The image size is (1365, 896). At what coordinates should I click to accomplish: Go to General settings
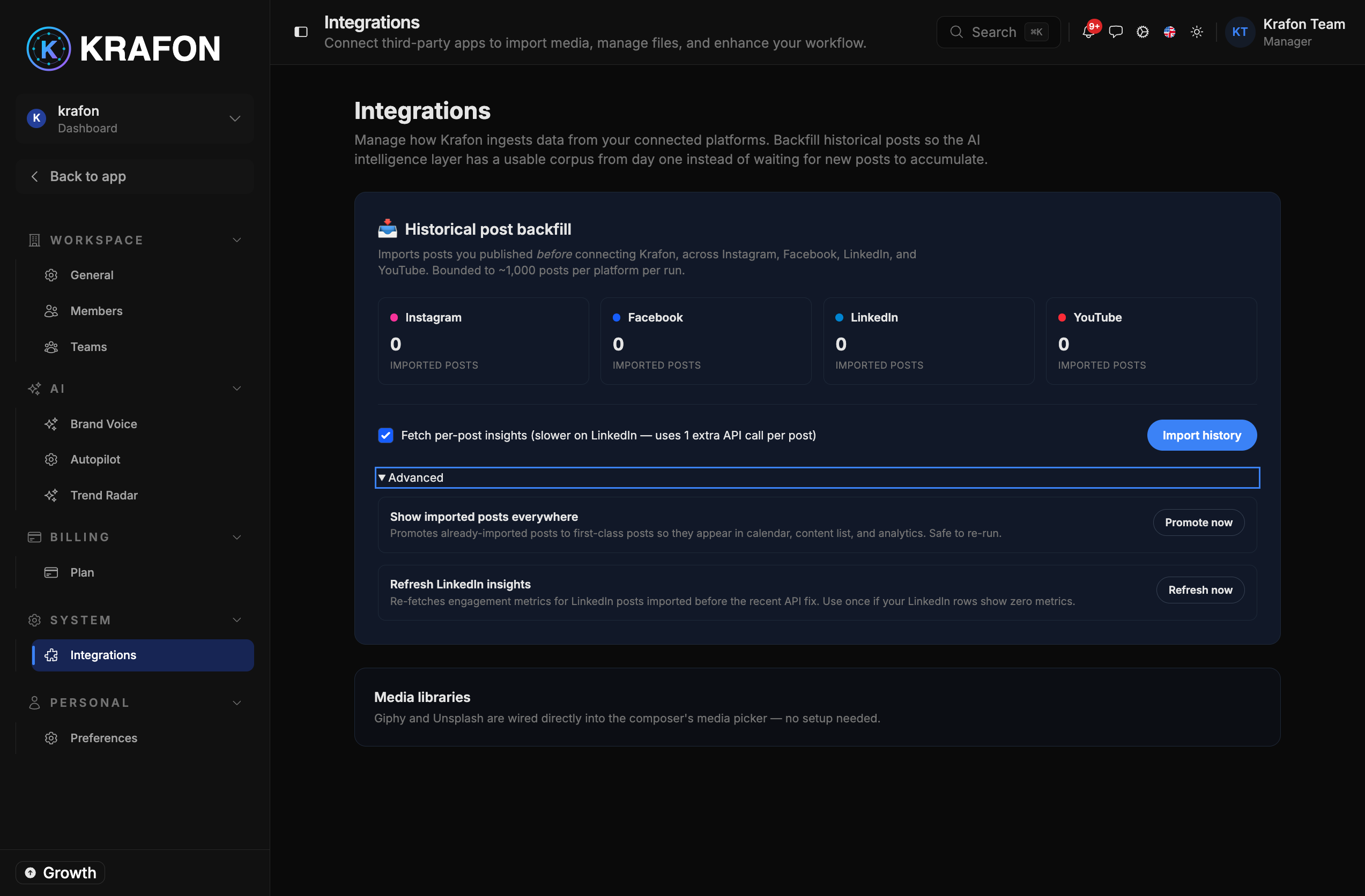[x=143, y=275]
